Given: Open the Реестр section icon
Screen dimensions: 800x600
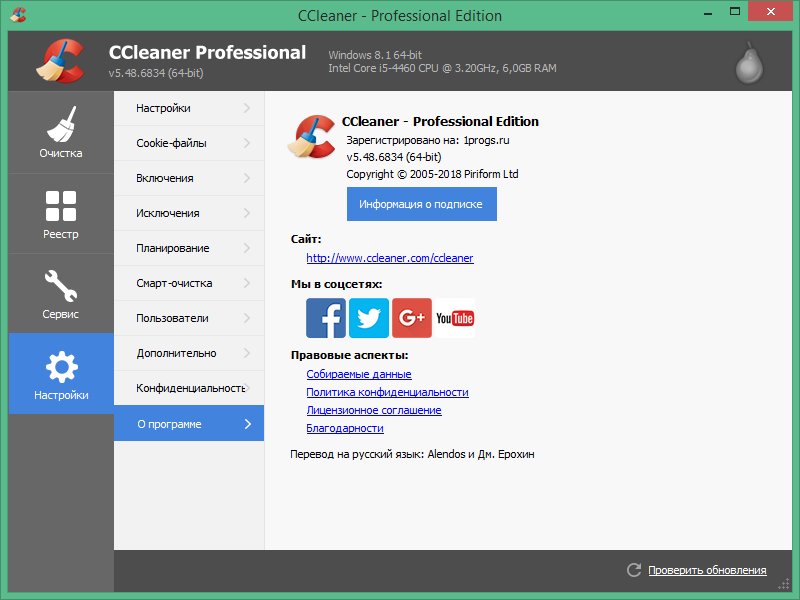Looking at the screenshot, I should [x=60, y=205].
